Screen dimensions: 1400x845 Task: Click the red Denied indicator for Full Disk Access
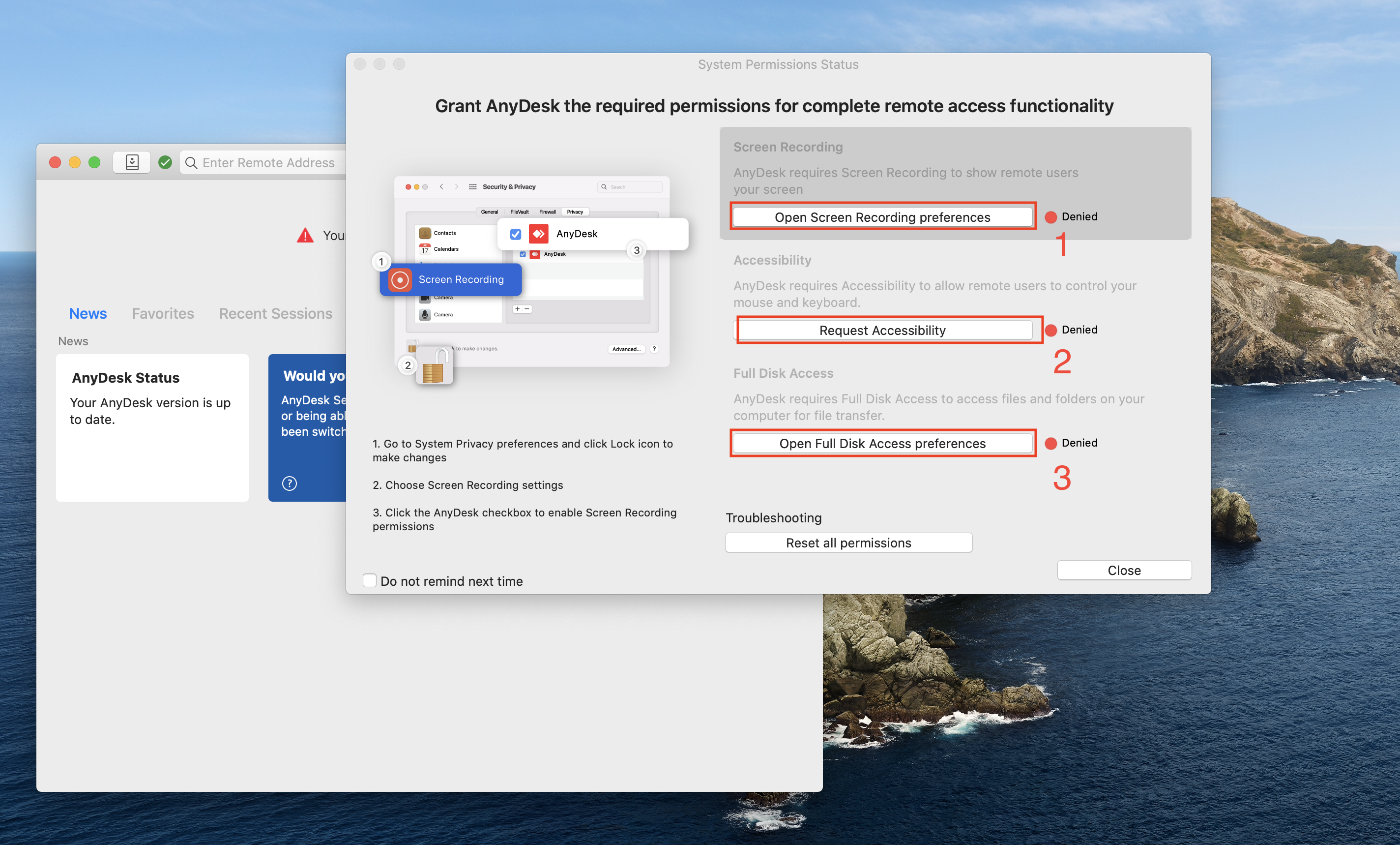tap(1050, 443)
